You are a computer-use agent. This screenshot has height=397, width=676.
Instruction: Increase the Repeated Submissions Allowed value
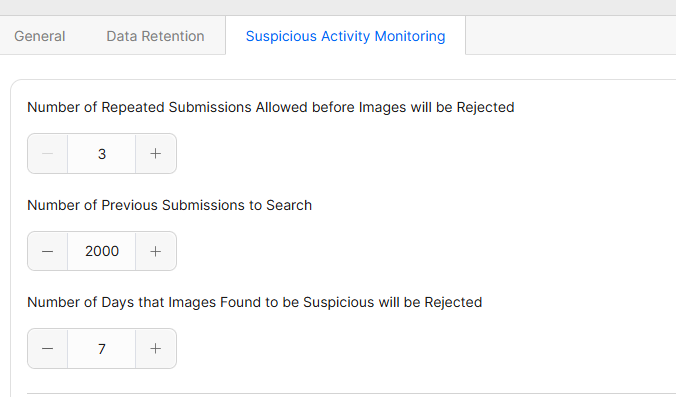tap(156, 153)
